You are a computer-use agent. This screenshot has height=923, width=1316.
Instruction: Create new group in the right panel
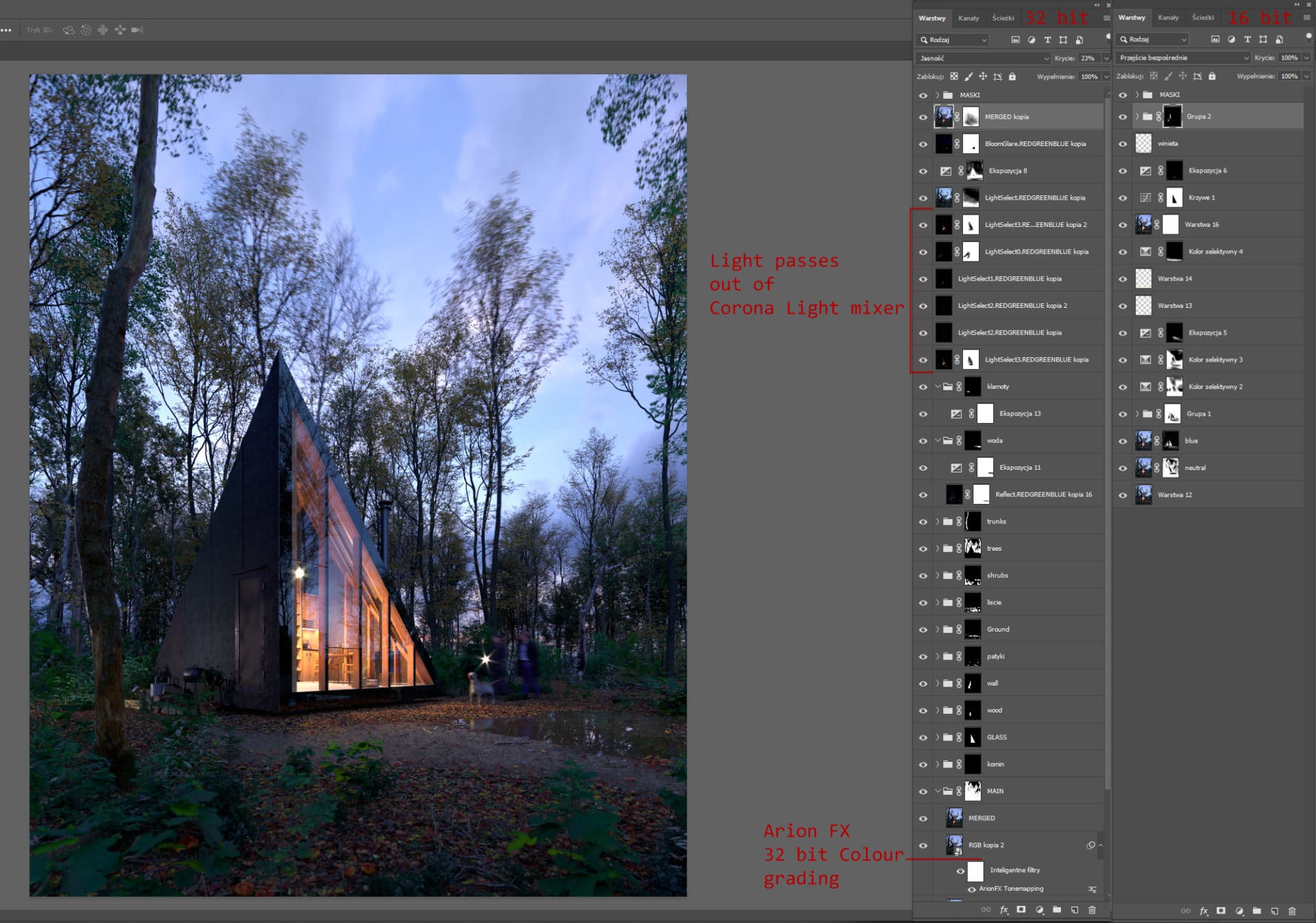click(1257, 911)
